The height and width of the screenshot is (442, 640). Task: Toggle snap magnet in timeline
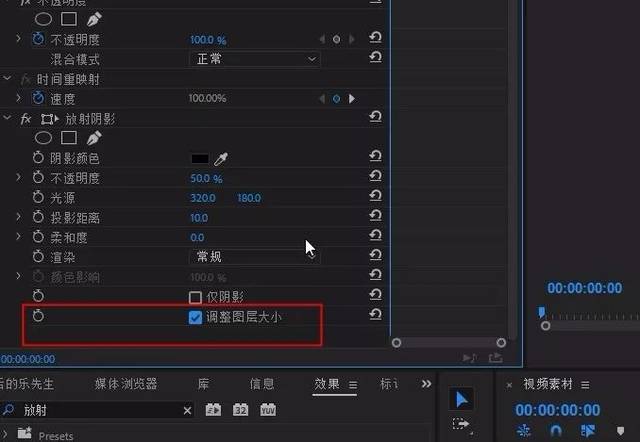556,431
